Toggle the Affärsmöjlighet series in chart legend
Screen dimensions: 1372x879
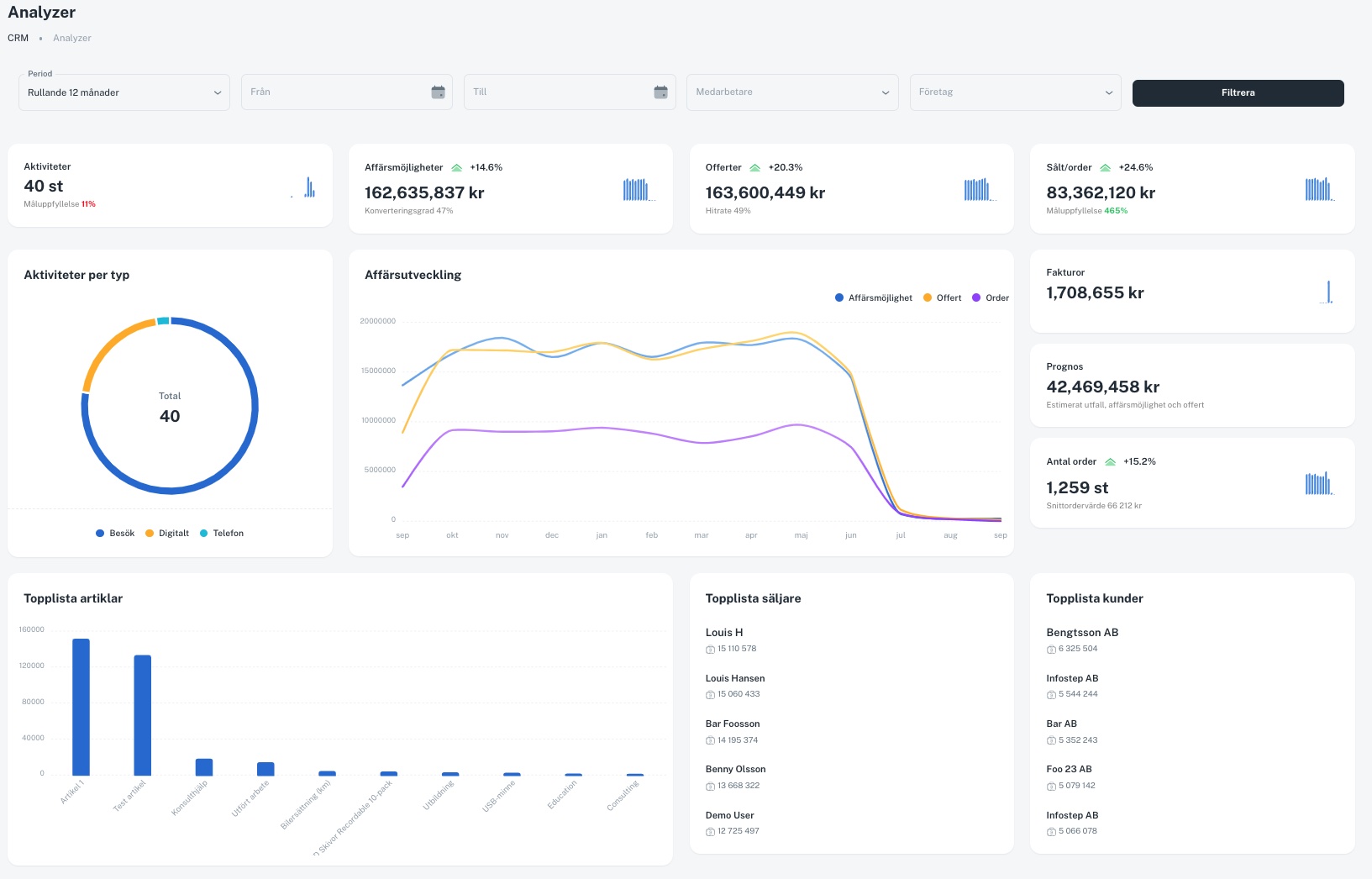coord(874,298)
